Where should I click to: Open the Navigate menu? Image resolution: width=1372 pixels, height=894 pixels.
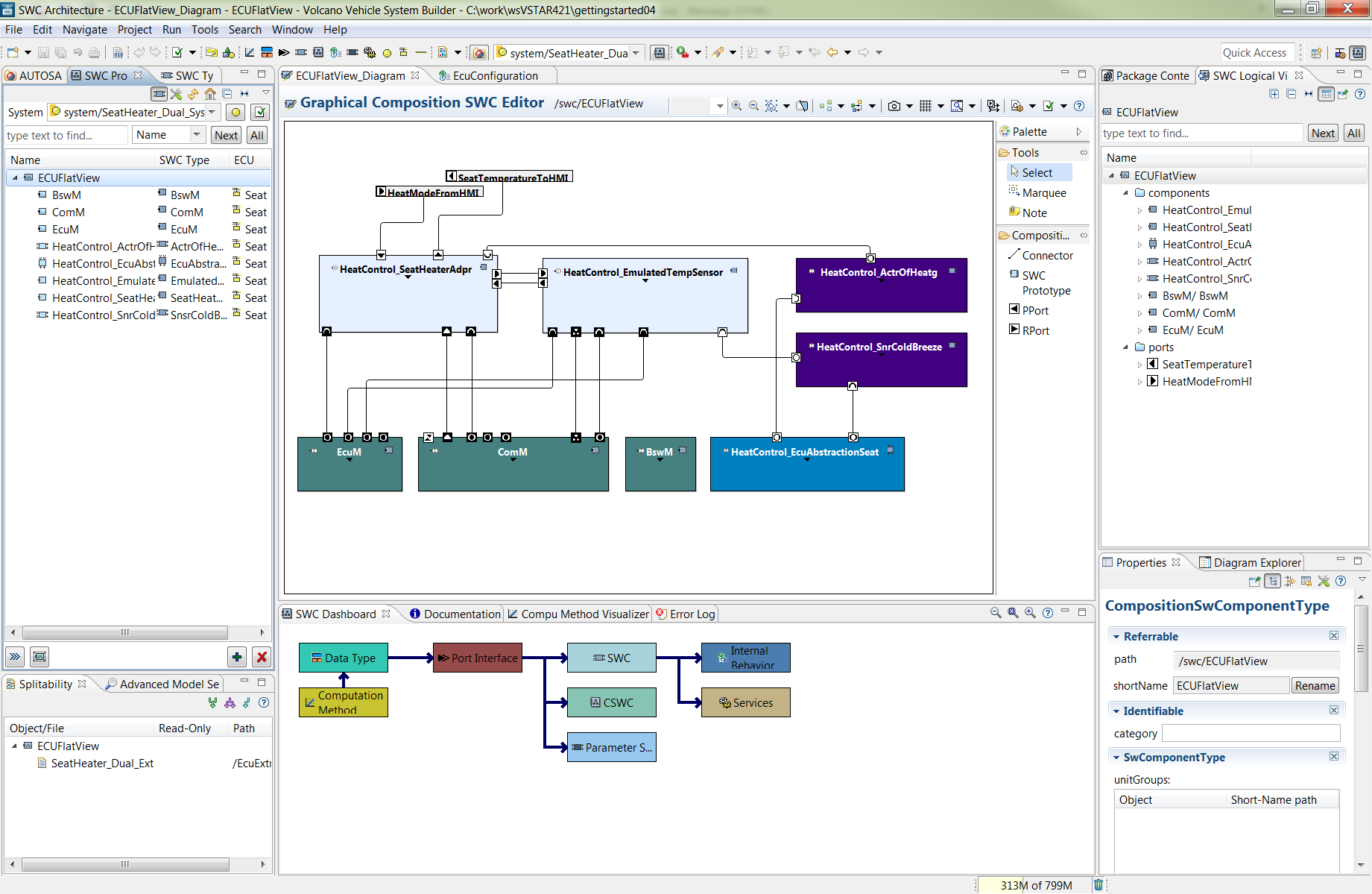(x=84, y=30)
